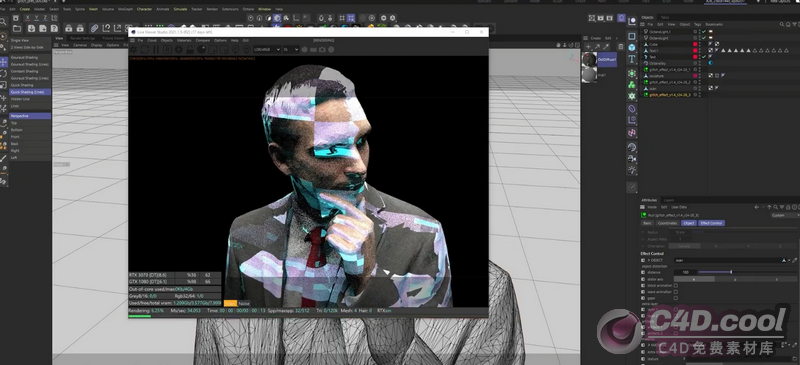Open the numeric dropdown next to LDR selector
The height and width of the screenshot is (365, 800).
[x=291, y=50]
